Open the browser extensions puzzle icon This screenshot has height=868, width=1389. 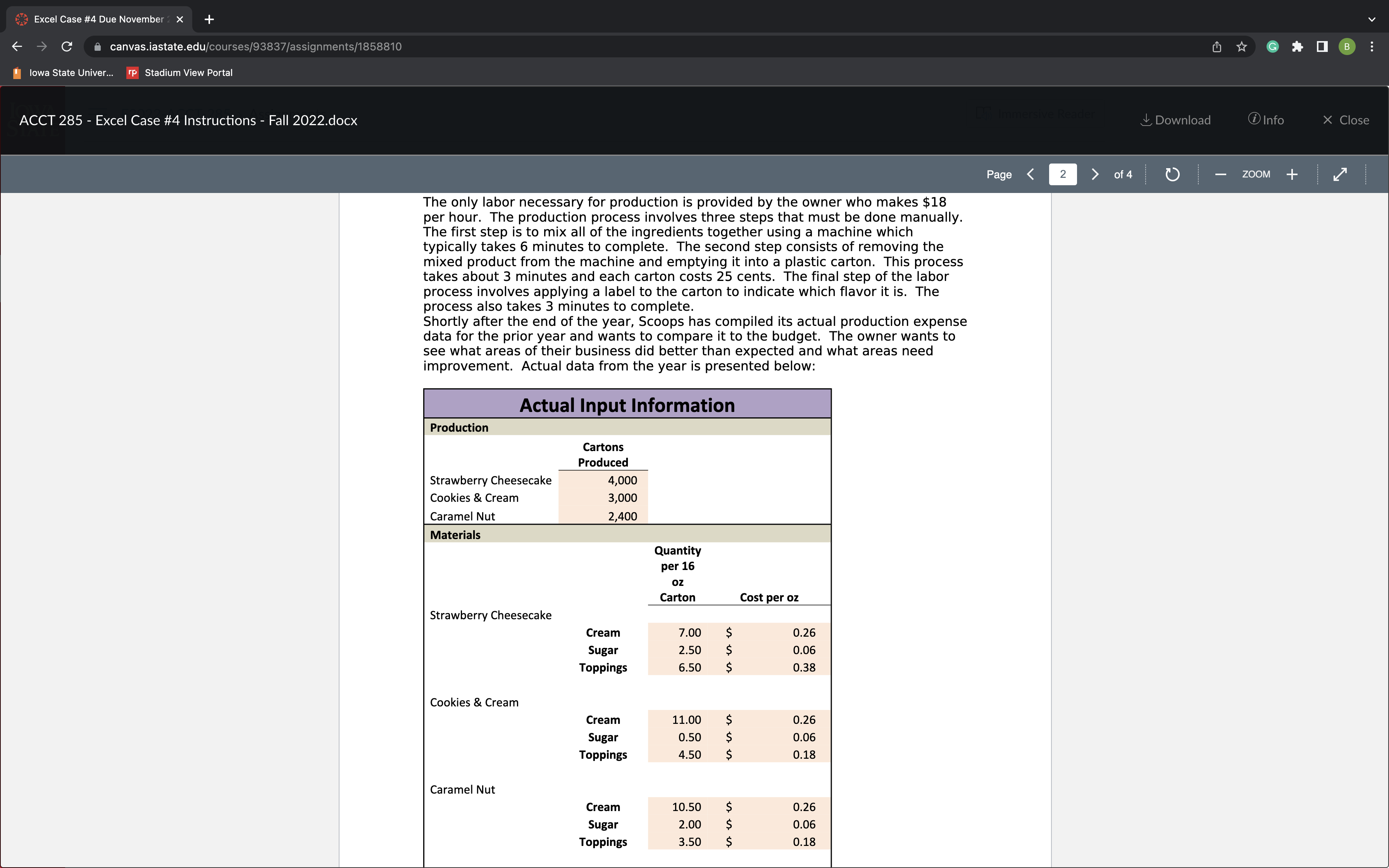[x=1297, y=46]
